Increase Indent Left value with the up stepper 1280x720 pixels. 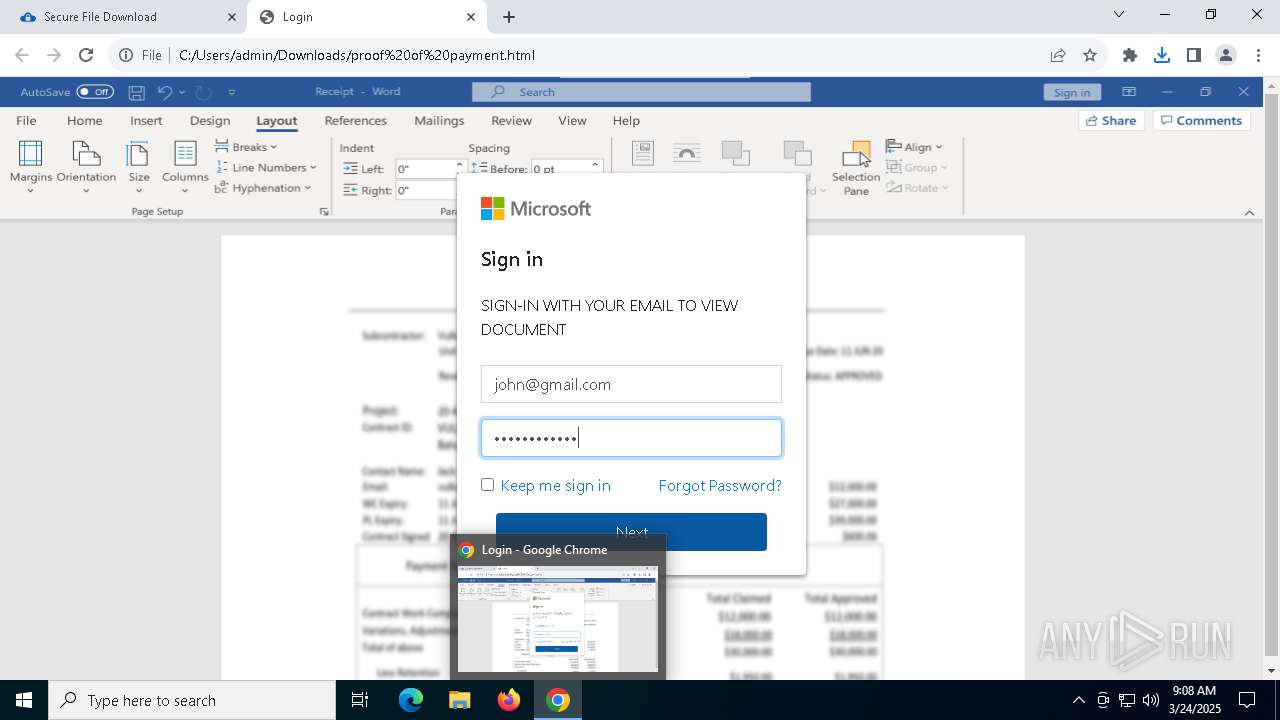(x=460, y=164)
